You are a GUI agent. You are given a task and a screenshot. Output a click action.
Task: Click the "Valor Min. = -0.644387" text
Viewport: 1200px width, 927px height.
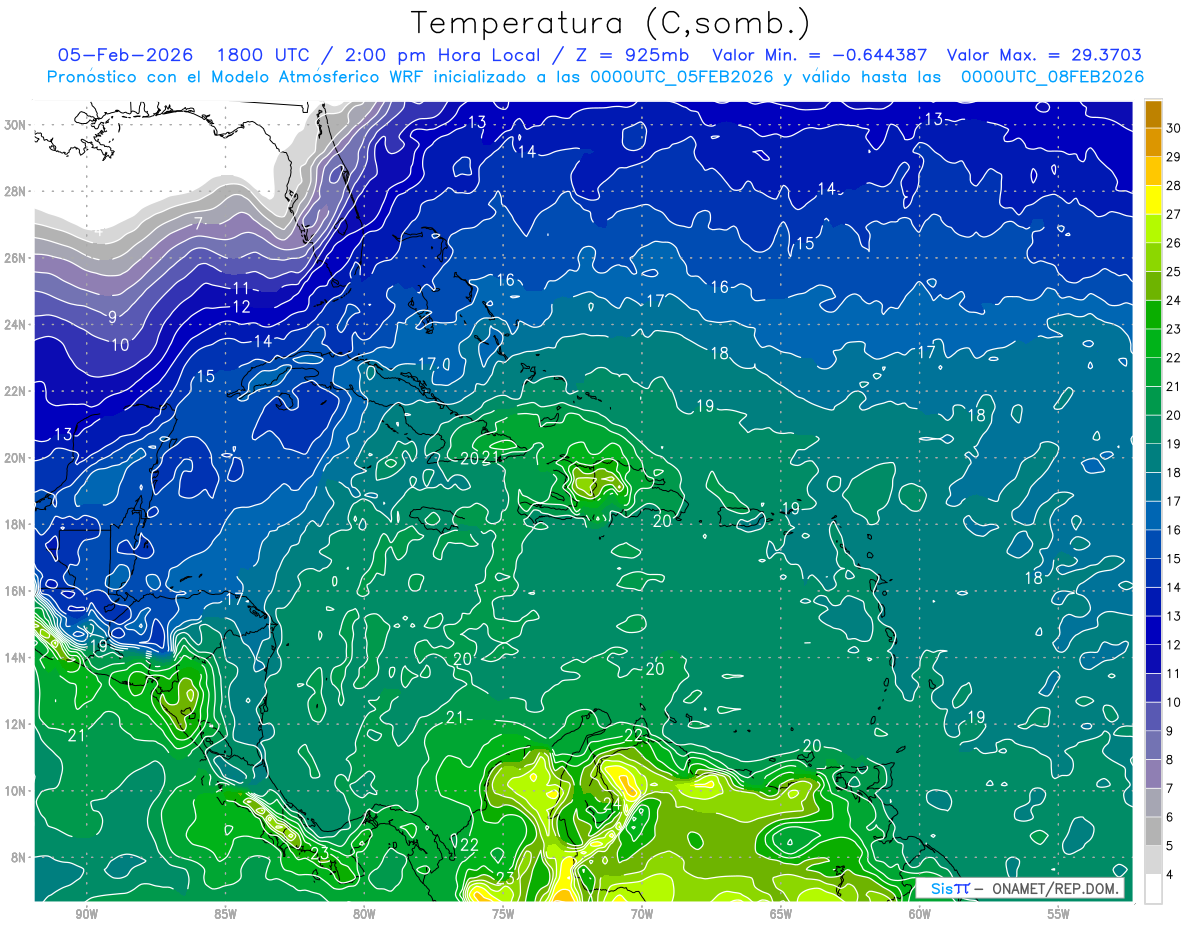coord(819,55)
